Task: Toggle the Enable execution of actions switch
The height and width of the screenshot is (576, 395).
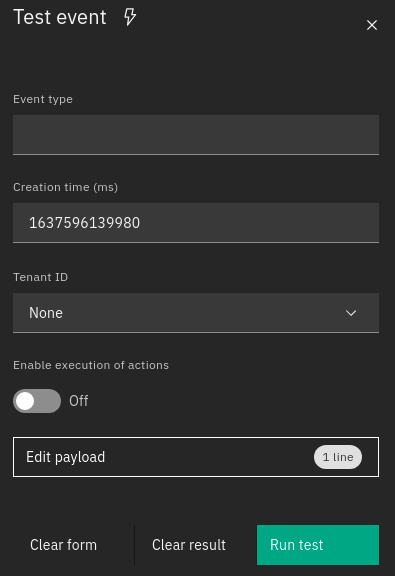Action: point(37,401)
